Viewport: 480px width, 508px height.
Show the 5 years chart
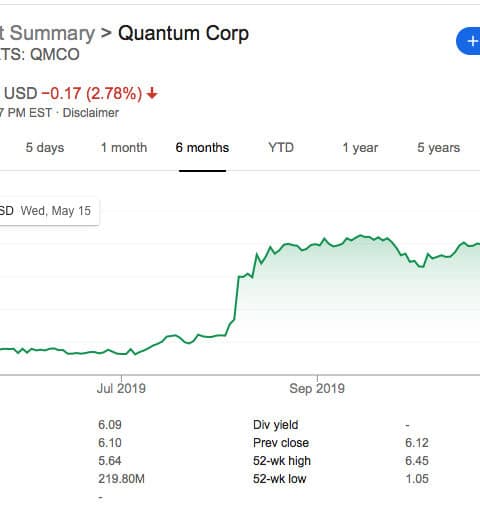pyautogui.click(x=439, y=148)
